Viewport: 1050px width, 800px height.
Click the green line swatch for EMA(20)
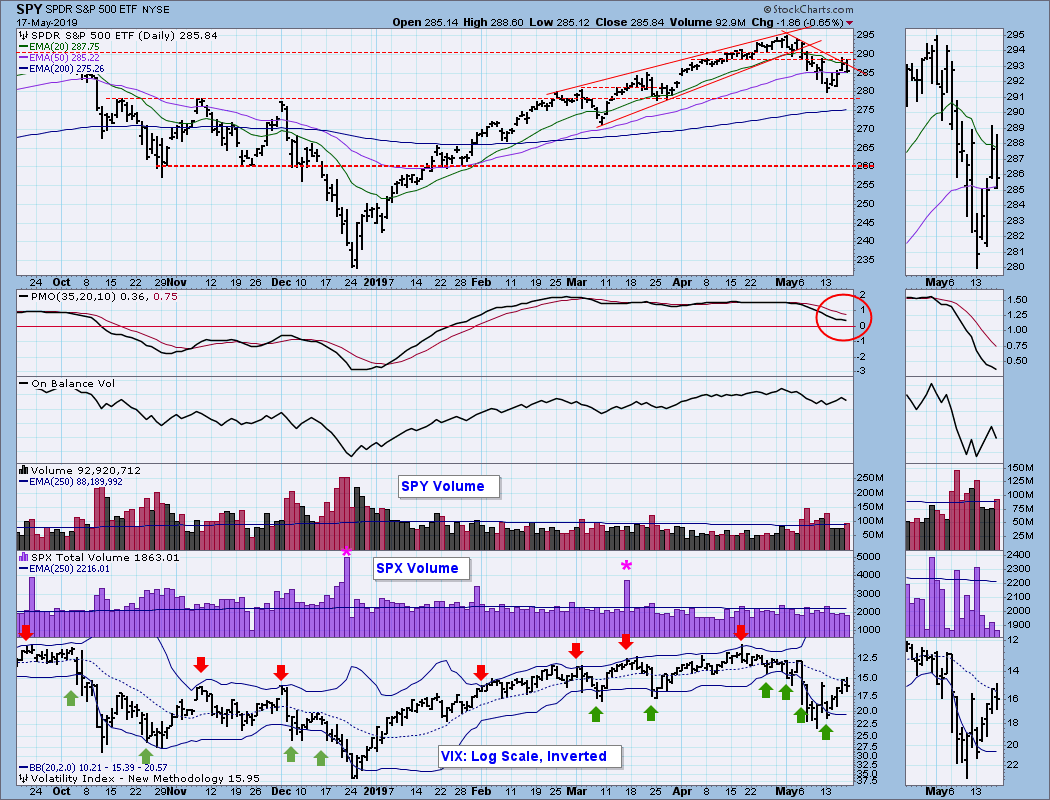coord(23,47)
